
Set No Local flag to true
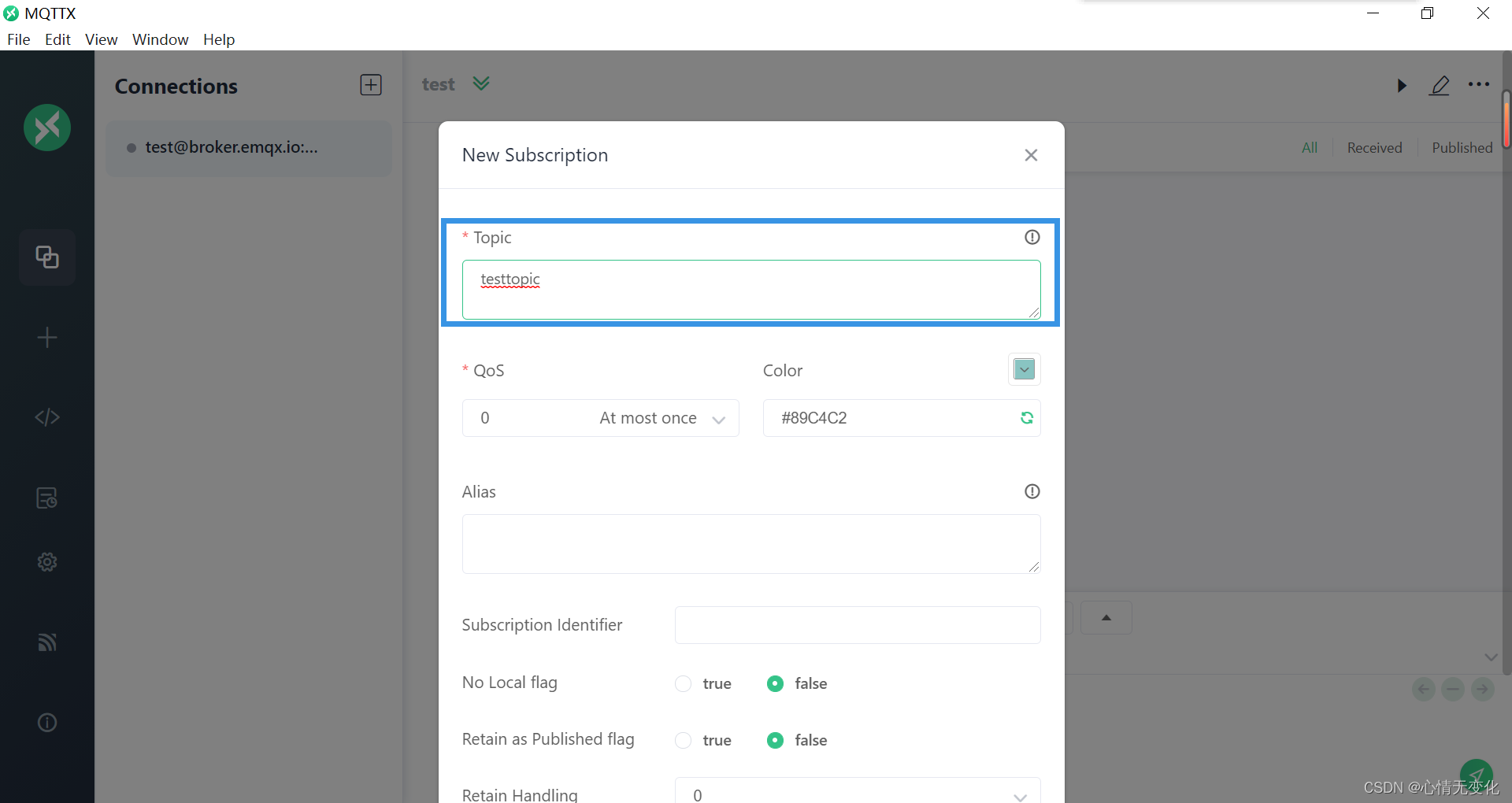point(683,683)
